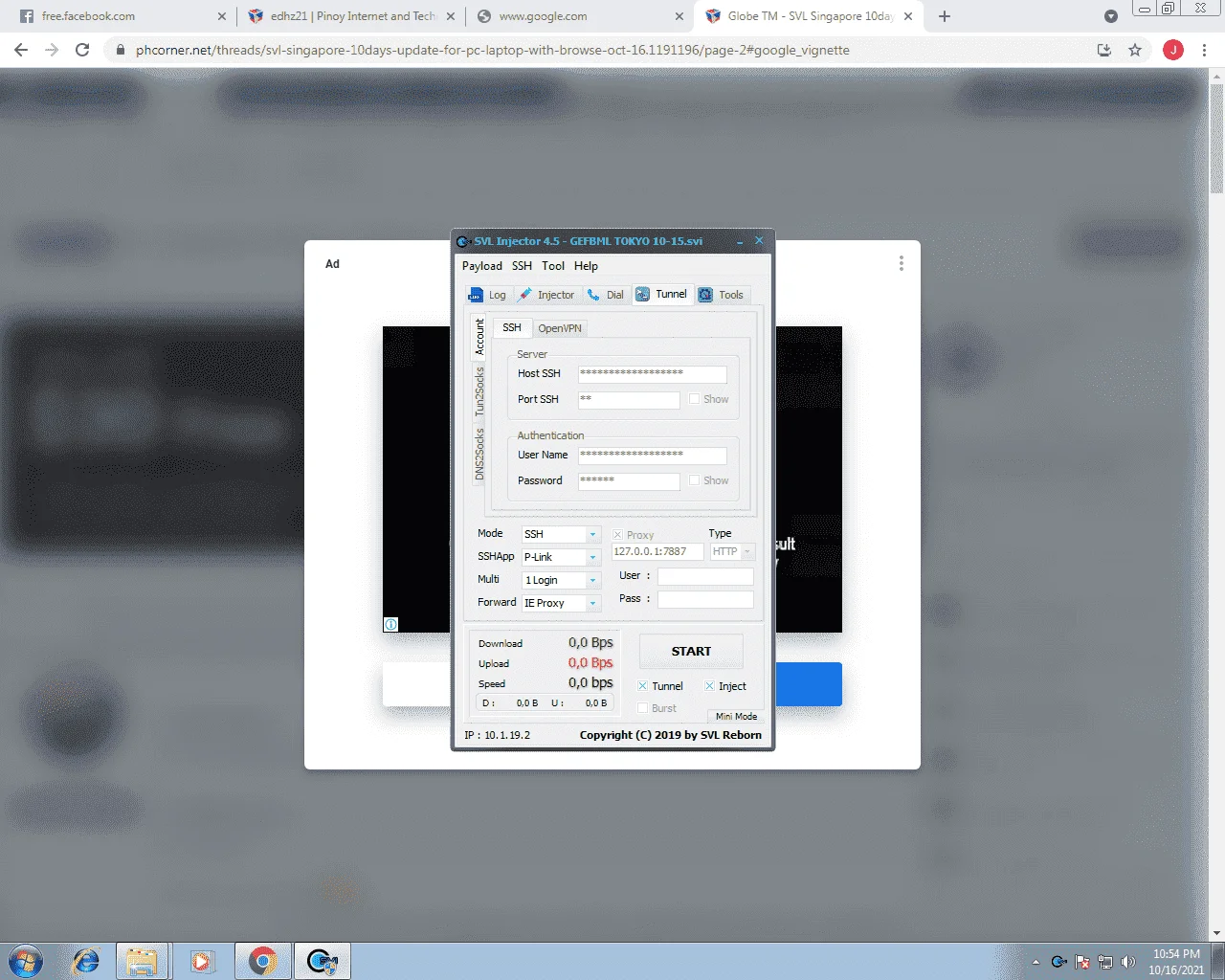Click the install app icon in address bar
The image size is (1225, 980).
click(1104, 50)
